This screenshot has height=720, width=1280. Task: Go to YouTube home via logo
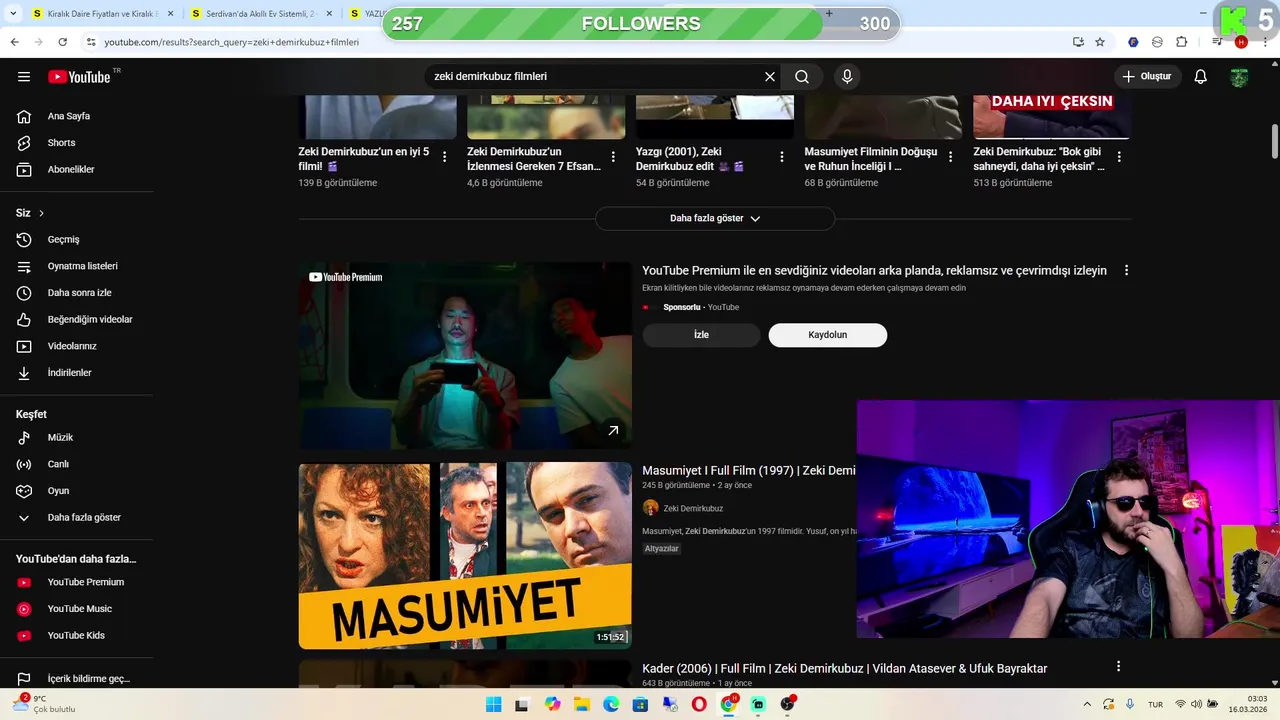click(79, 77)
